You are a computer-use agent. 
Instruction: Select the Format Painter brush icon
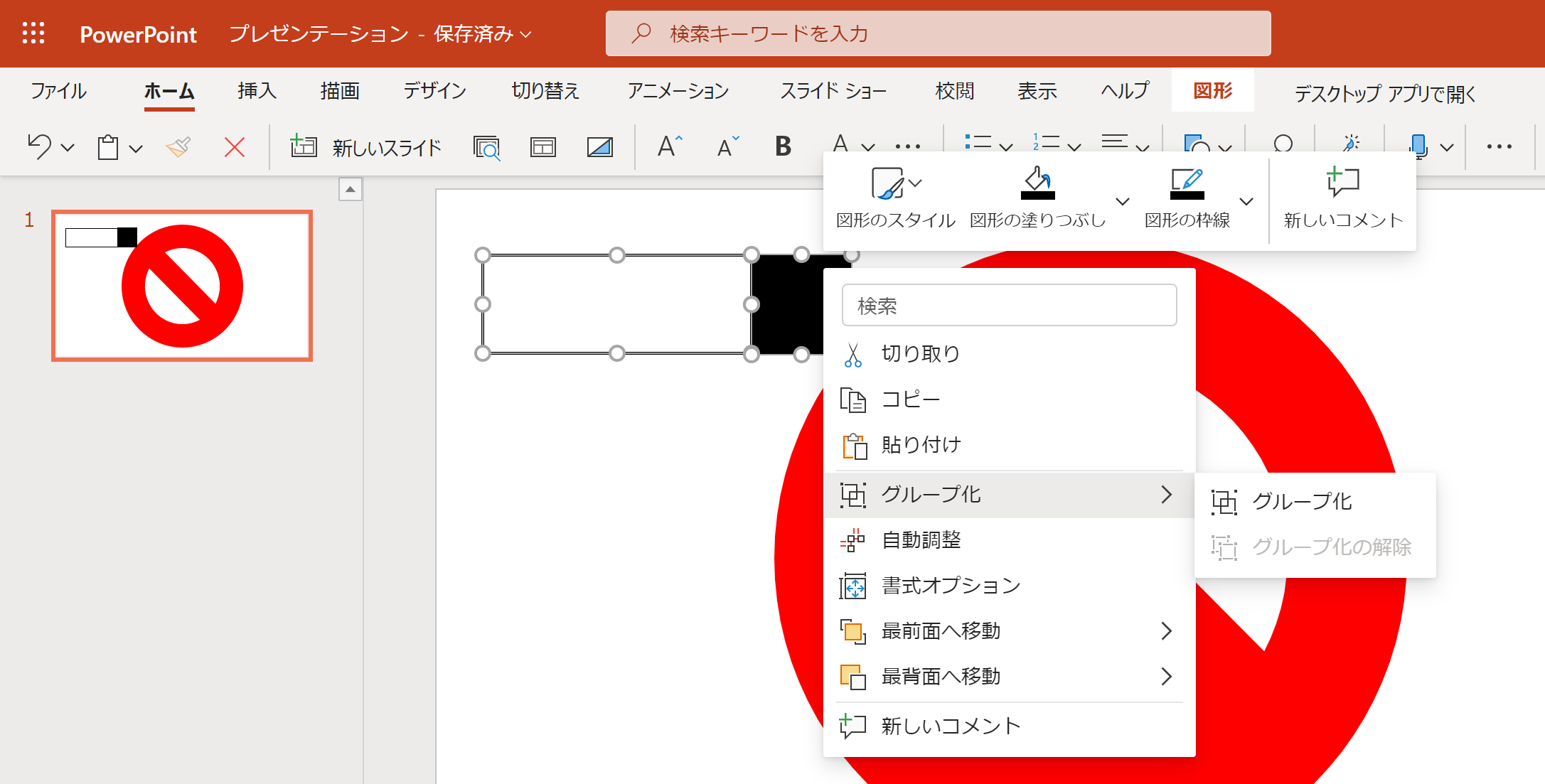pos(178,147)
